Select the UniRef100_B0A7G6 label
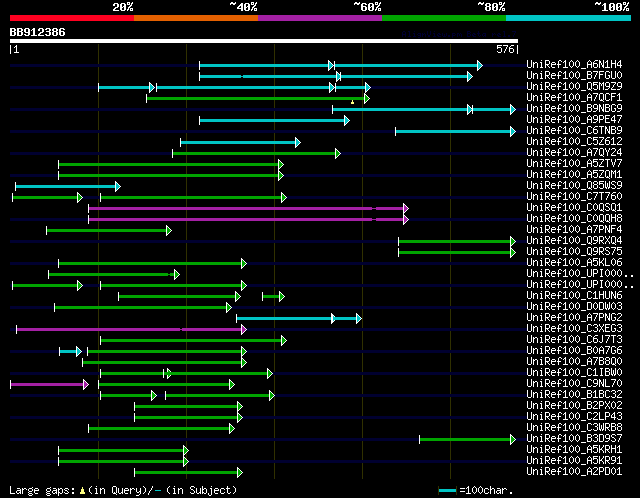Screen dimensions: 640x498 click(574, 351)
